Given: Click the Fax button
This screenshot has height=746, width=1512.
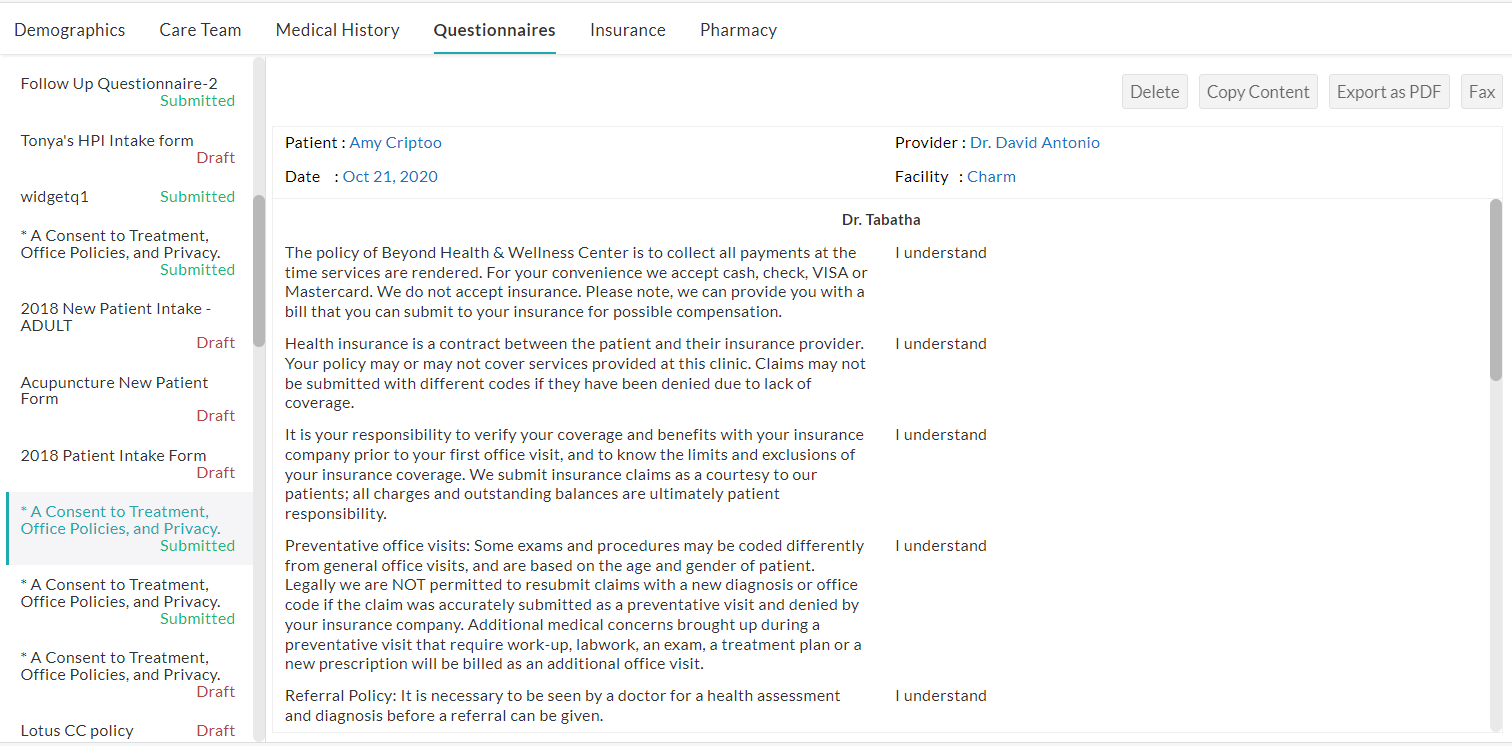Looking at the screenshot, I should click(1482, 91).
